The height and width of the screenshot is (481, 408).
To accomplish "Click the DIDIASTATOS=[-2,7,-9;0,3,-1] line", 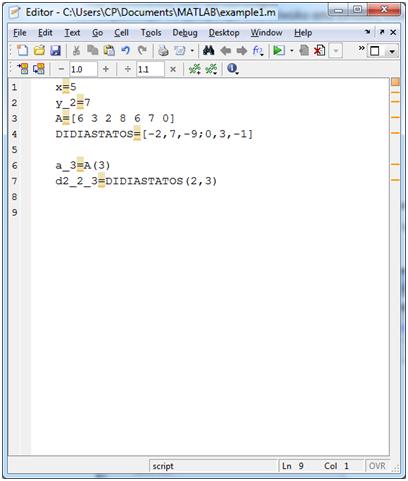I will click(x=154, y=134).
